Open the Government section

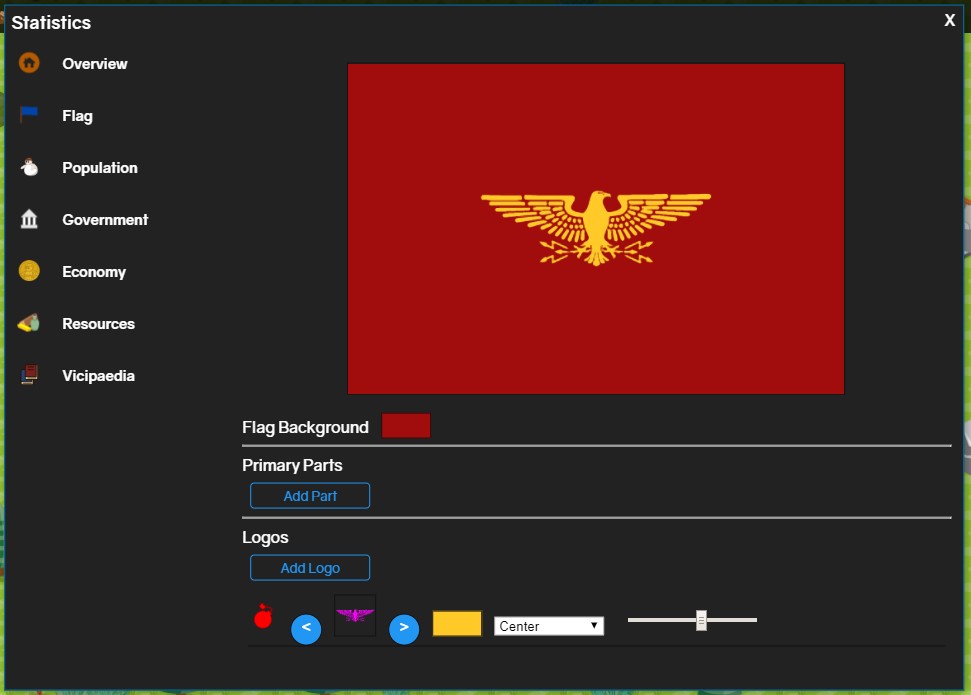tap(105, 220)
